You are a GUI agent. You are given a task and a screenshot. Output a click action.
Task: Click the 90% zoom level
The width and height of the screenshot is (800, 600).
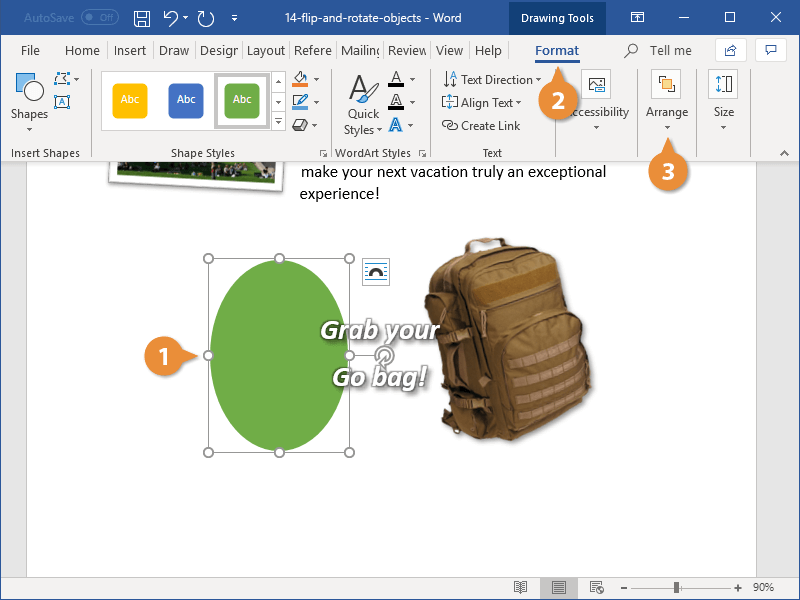click(763, 587)
